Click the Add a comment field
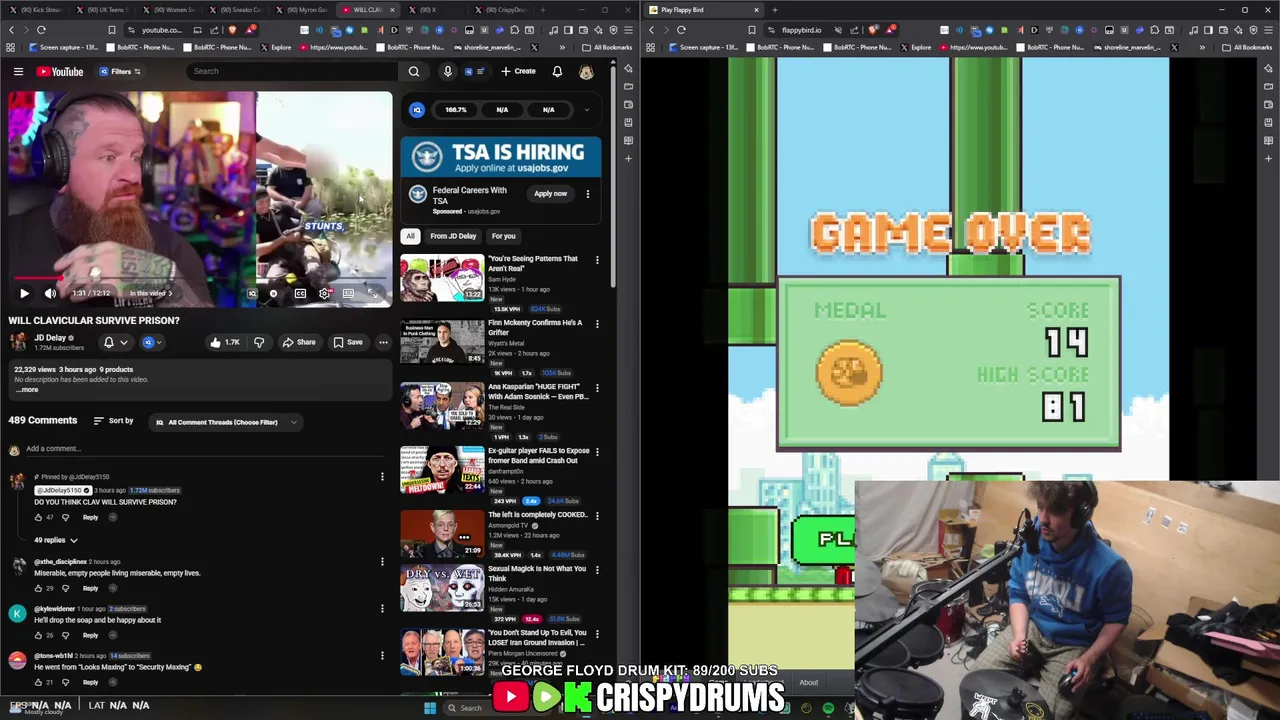This screenshot has width=1280, height=720. (205, 448)
